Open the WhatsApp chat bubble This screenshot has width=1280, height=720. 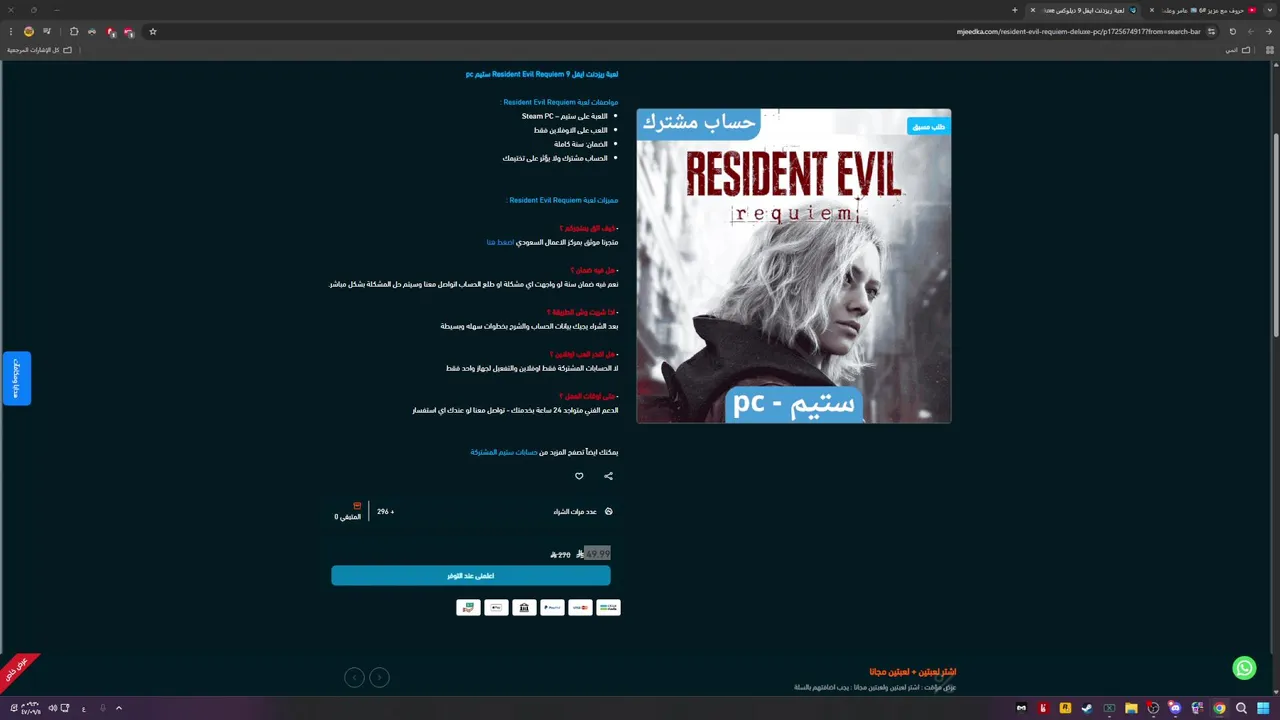(1244, 668)
